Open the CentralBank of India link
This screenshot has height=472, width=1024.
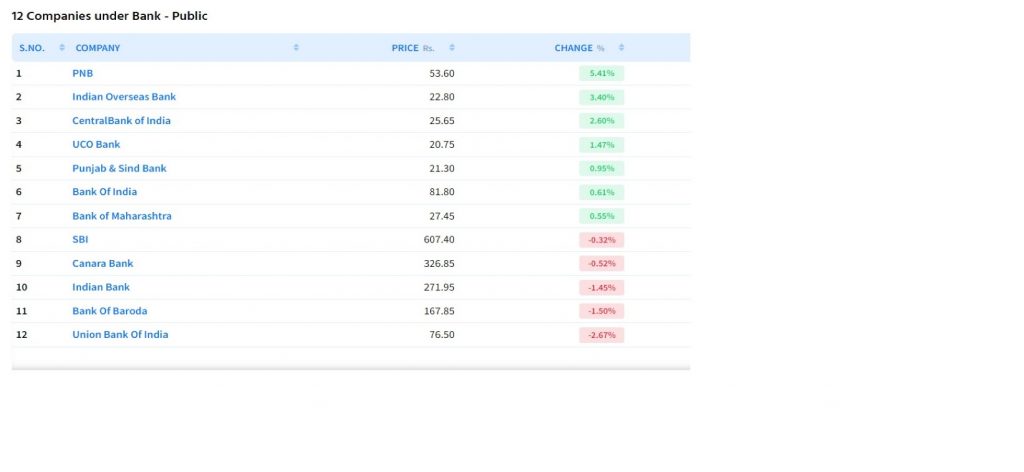(121, 121)
